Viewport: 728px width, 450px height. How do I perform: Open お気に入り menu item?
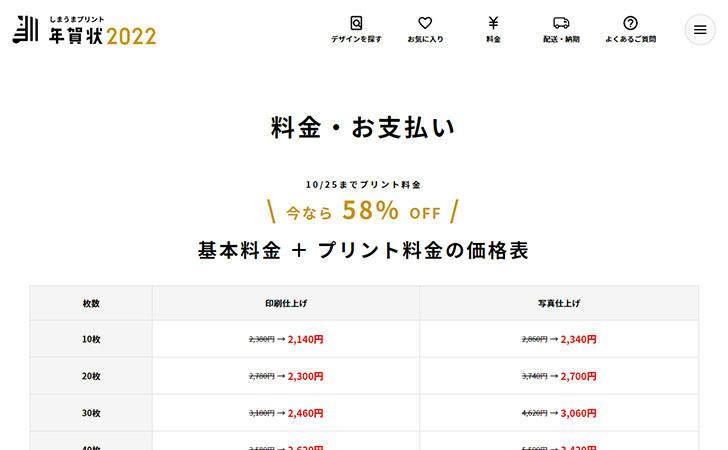click(x=425, y=40)
